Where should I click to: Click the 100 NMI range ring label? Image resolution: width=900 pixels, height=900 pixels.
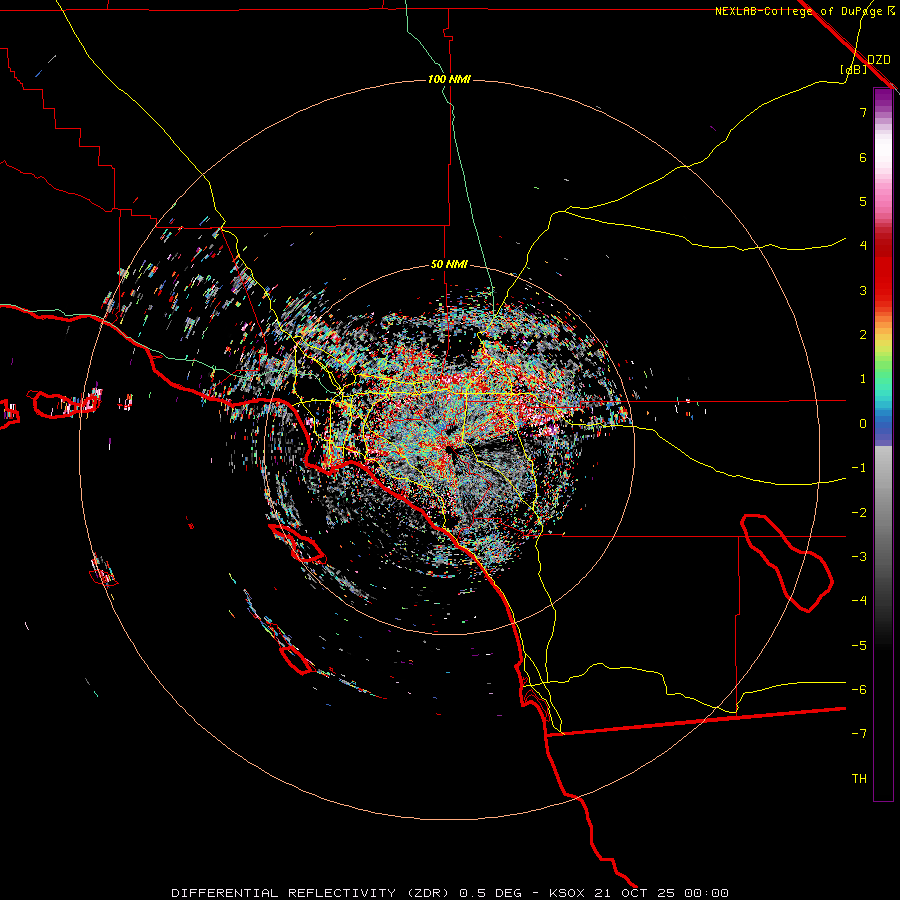449,79
